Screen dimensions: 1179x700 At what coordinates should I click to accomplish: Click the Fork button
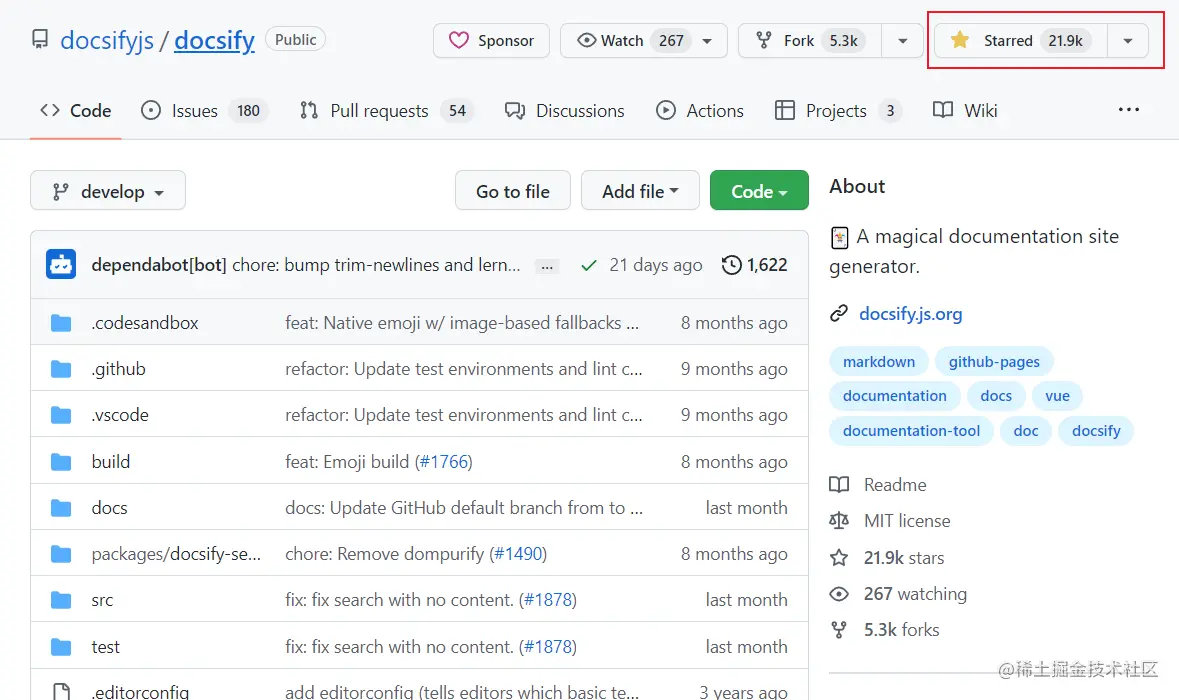[810, 41]
